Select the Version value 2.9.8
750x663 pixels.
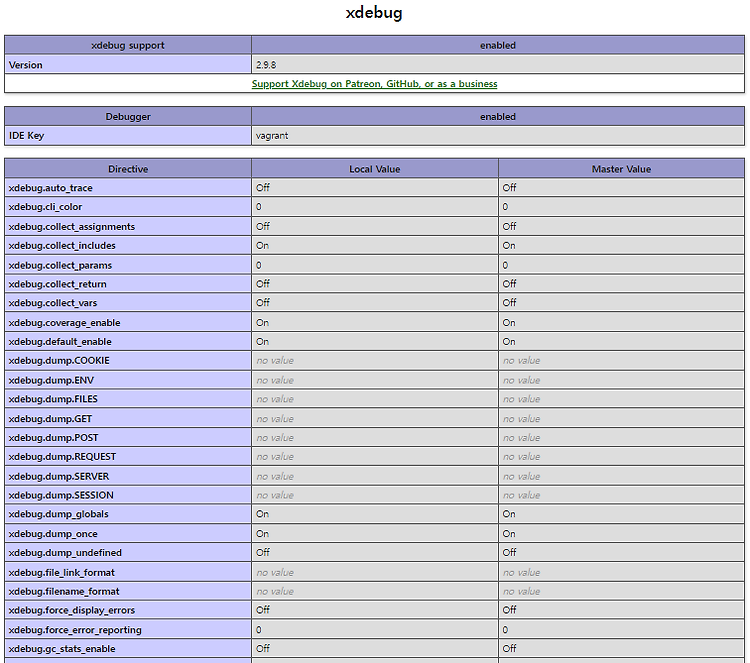coord(266,65)
